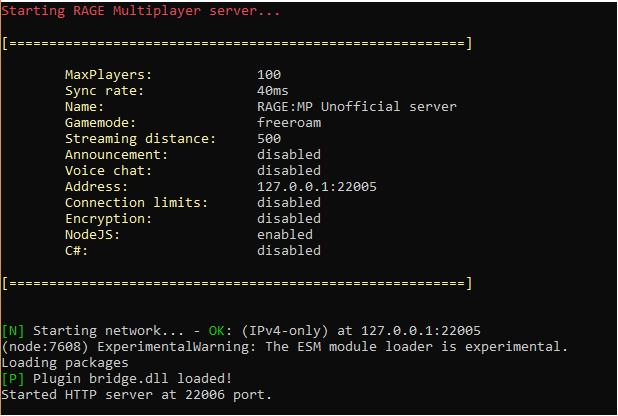The height and width of the screenshot is (416, 618).
Task: Click the 'Loading packages' line
Action: pyautogui.click(x=65, y=362)
